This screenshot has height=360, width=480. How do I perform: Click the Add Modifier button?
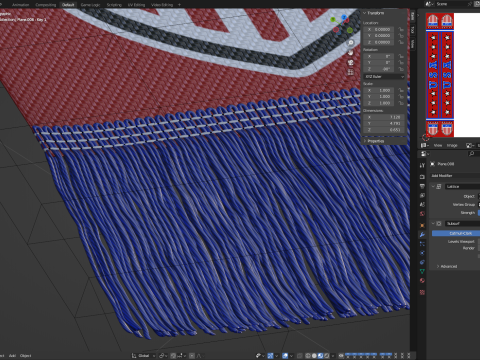[455, 176]
